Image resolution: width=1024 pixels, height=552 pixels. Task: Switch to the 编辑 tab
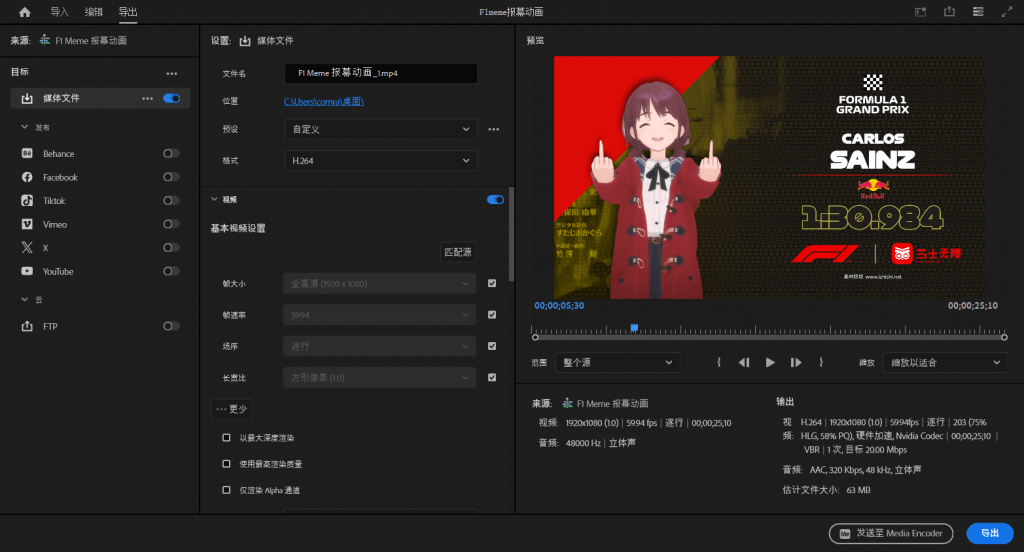coord(93,12)
